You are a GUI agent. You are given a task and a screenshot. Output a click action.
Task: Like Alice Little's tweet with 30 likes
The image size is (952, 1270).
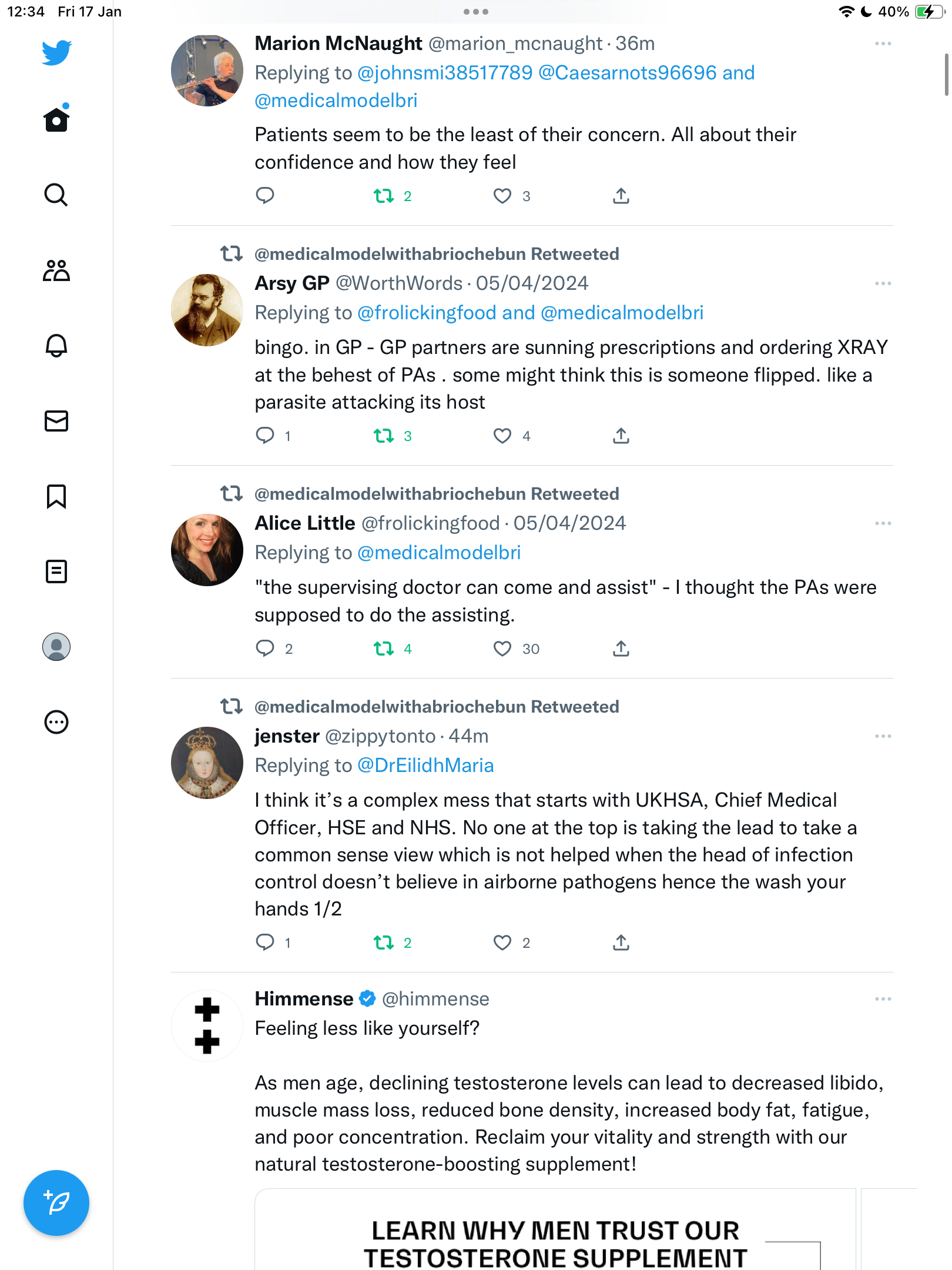(502, 649)
